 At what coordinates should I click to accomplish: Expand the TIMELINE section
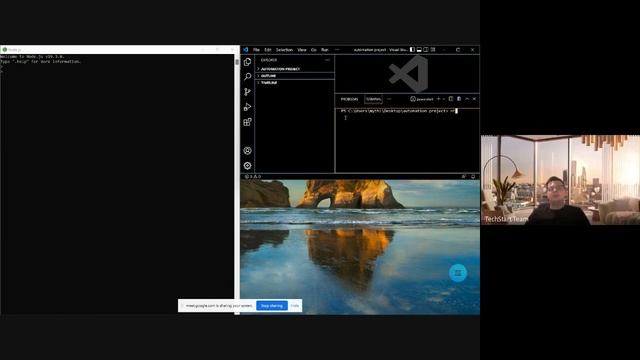(x=295, y=82)
